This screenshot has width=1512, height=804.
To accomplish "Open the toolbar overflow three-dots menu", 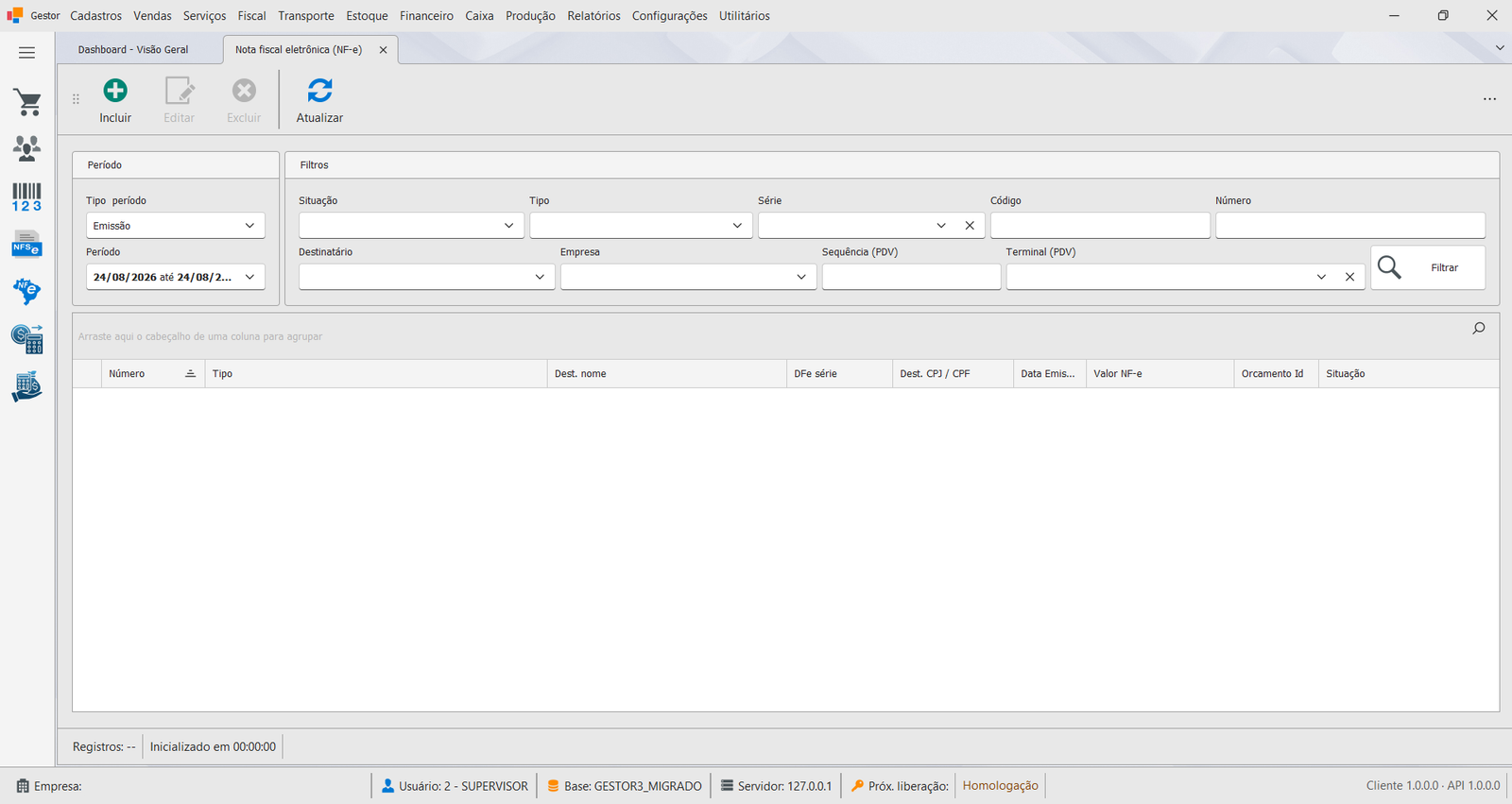I will coord(1489,99).
